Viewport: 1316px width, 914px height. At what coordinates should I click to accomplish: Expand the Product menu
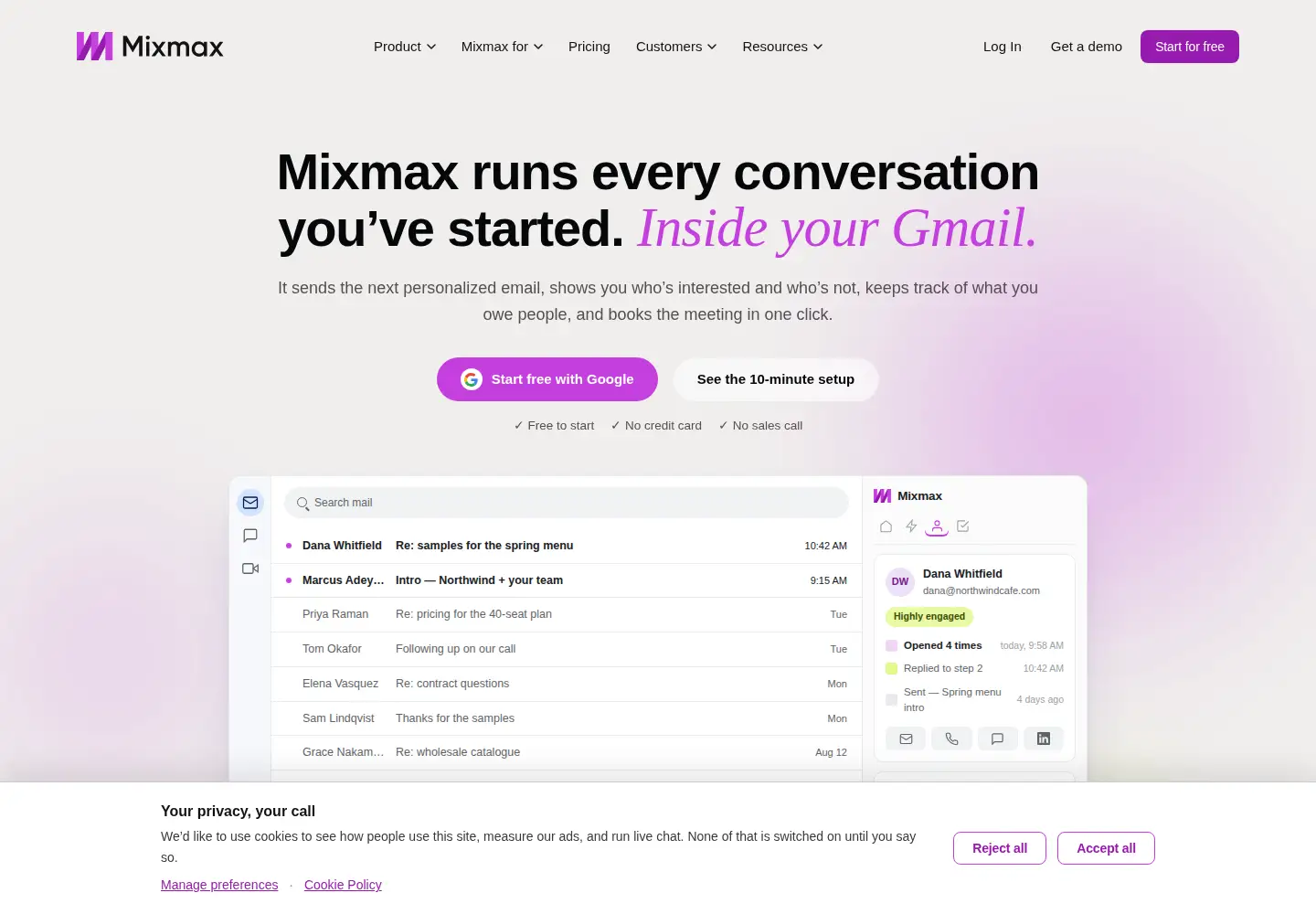pos(405,47)
